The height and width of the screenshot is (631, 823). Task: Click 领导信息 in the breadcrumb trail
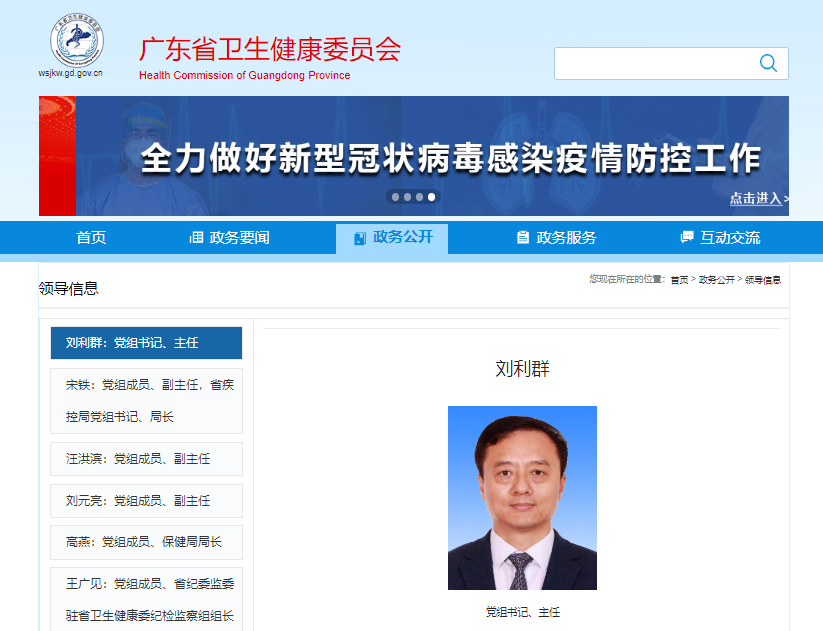tap(763, 280)
